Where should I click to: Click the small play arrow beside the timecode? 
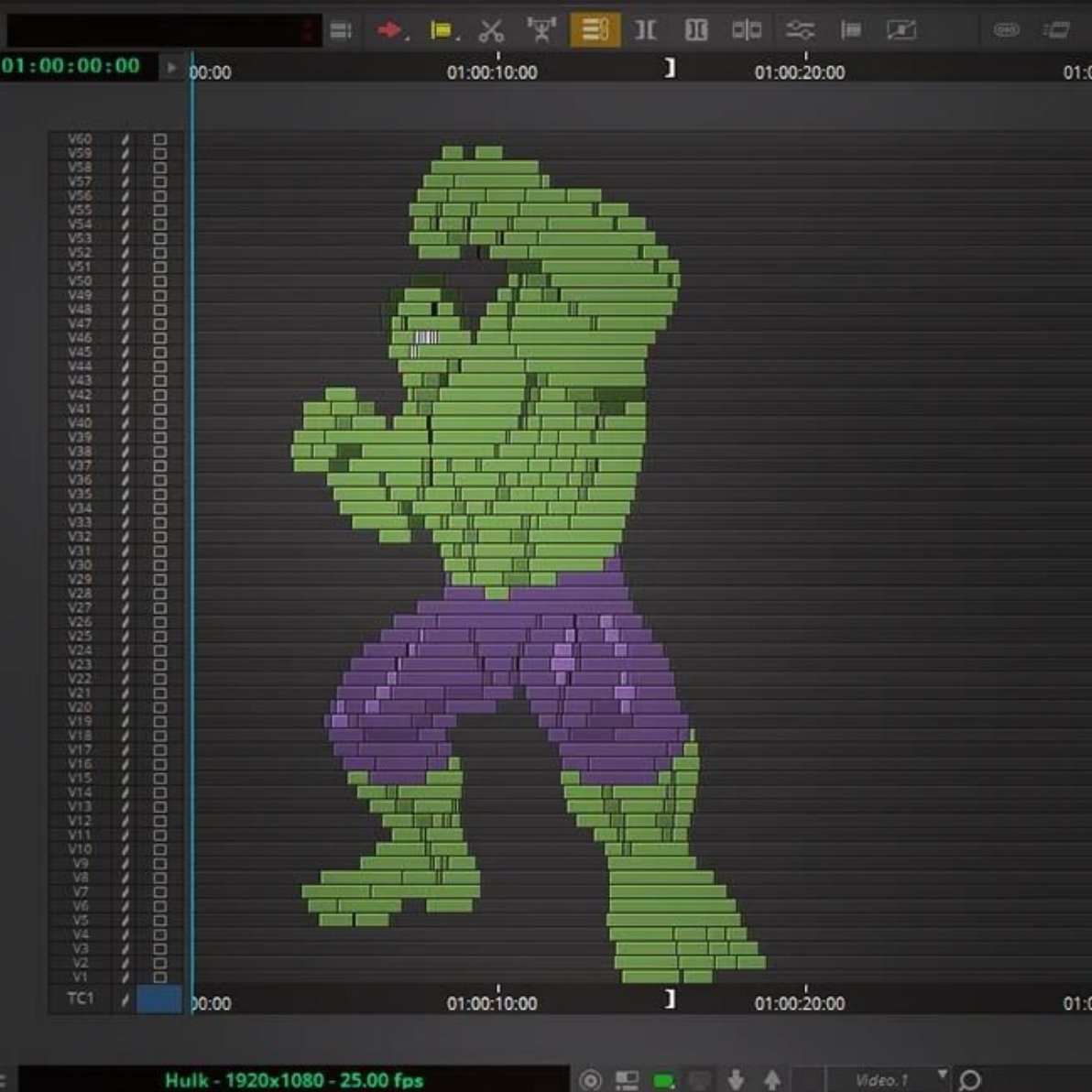(x=171, y=66)
